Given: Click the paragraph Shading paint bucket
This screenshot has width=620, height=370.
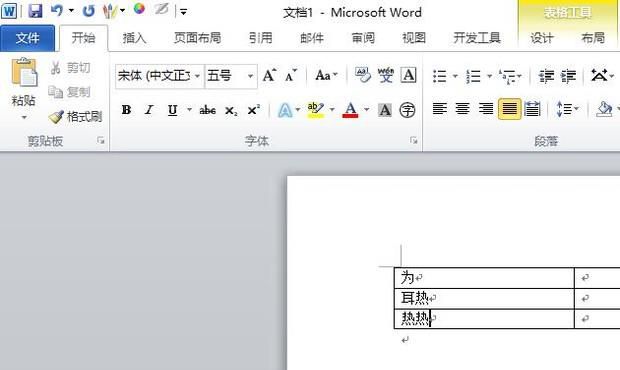Looking at the screenshot, I should tap(605, 109).
